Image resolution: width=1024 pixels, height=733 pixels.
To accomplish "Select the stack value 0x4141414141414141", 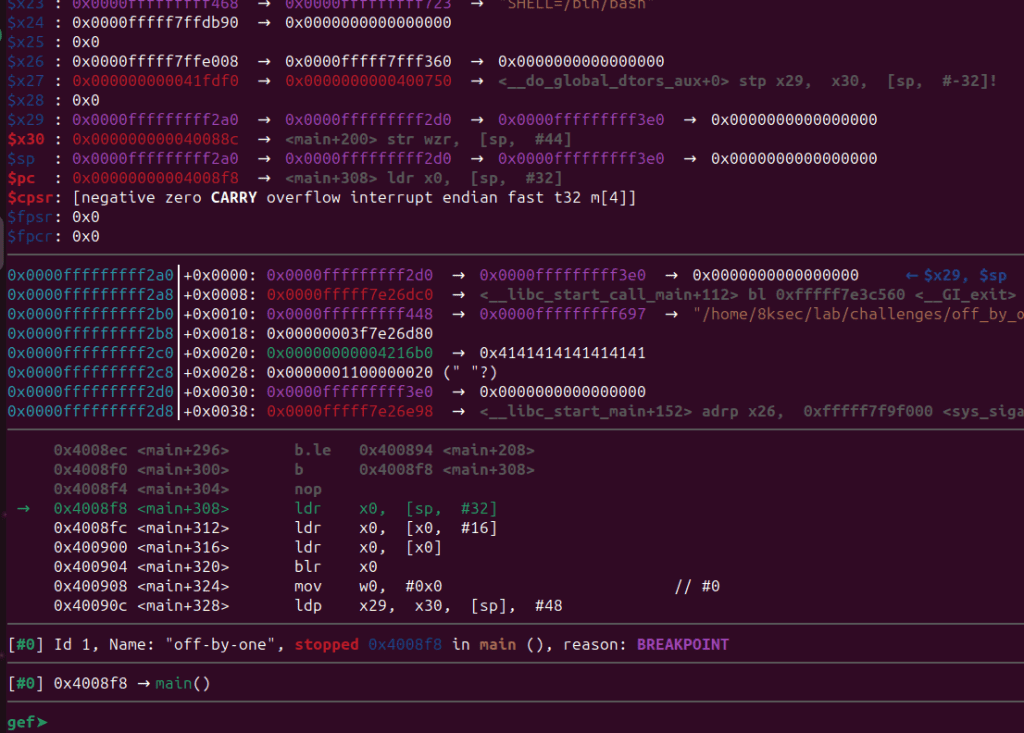I will coord(562,353).
